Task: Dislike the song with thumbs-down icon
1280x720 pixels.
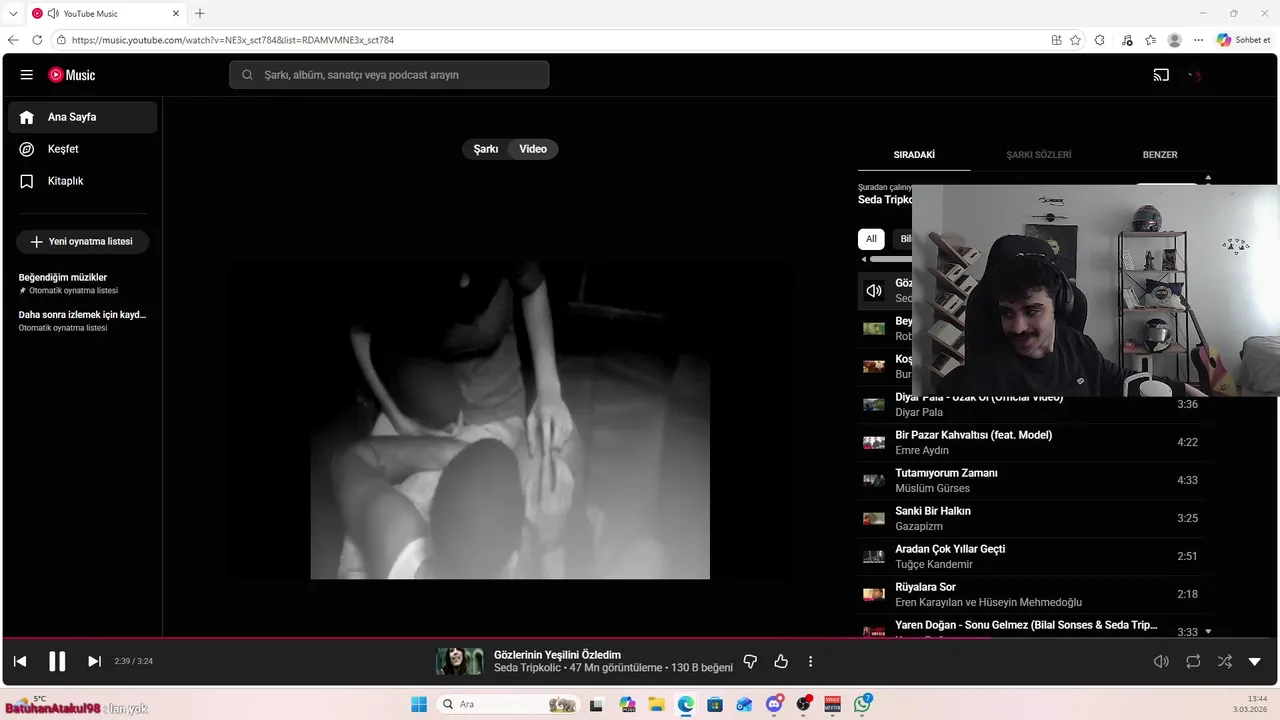Action: point(751,661)
